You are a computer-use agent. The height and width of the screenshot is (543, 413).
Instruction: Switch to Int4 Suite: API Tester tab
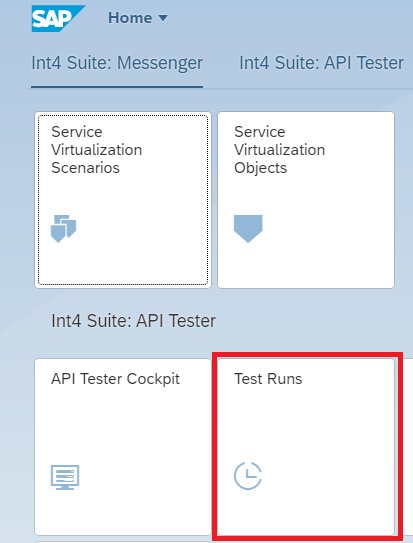coord(321,63)
